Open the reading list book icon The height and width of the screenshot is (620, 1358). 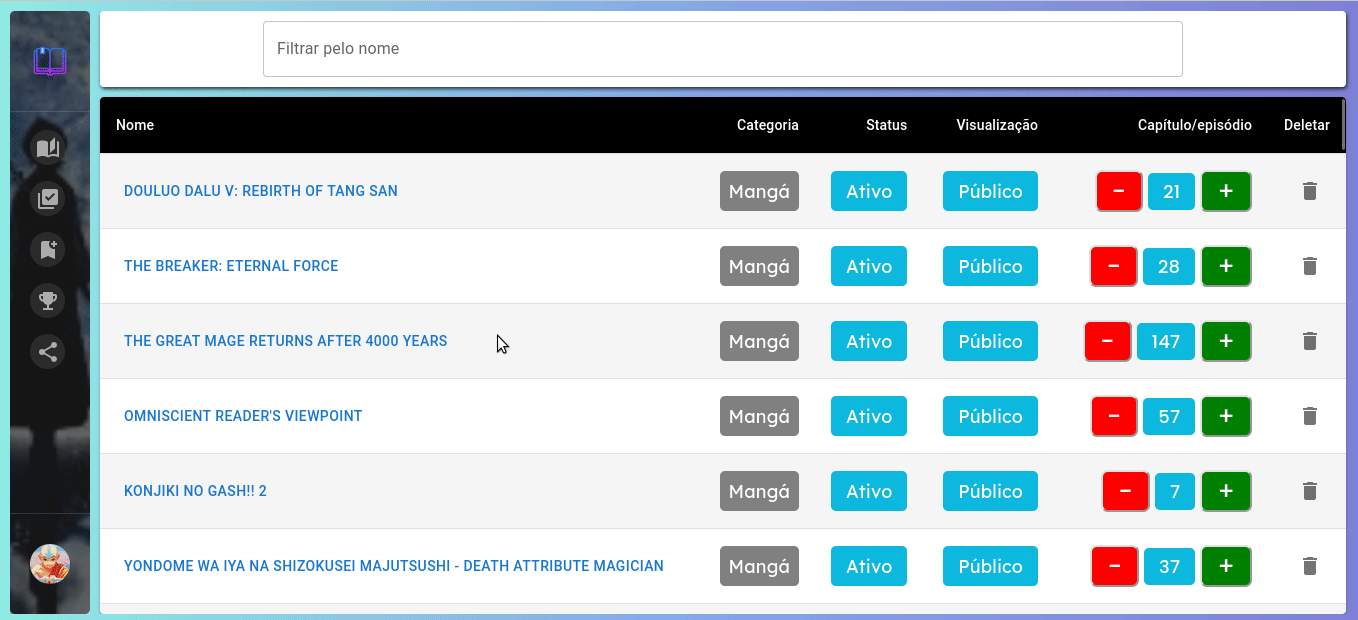click(48, 149)
